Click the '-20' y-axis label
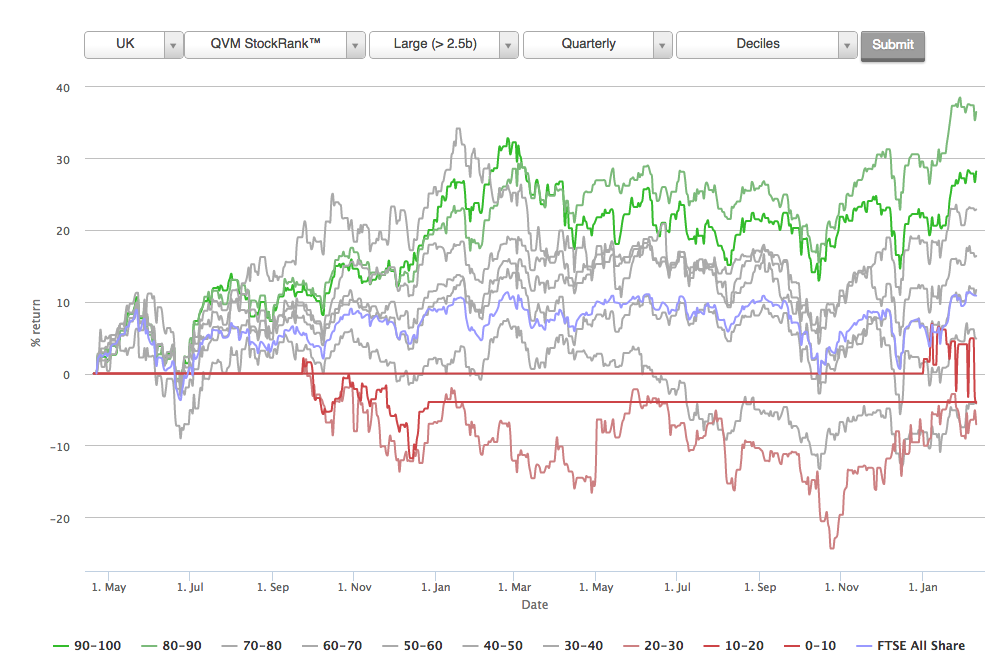This screenshot has width=997, height=667. coord(60,518)
